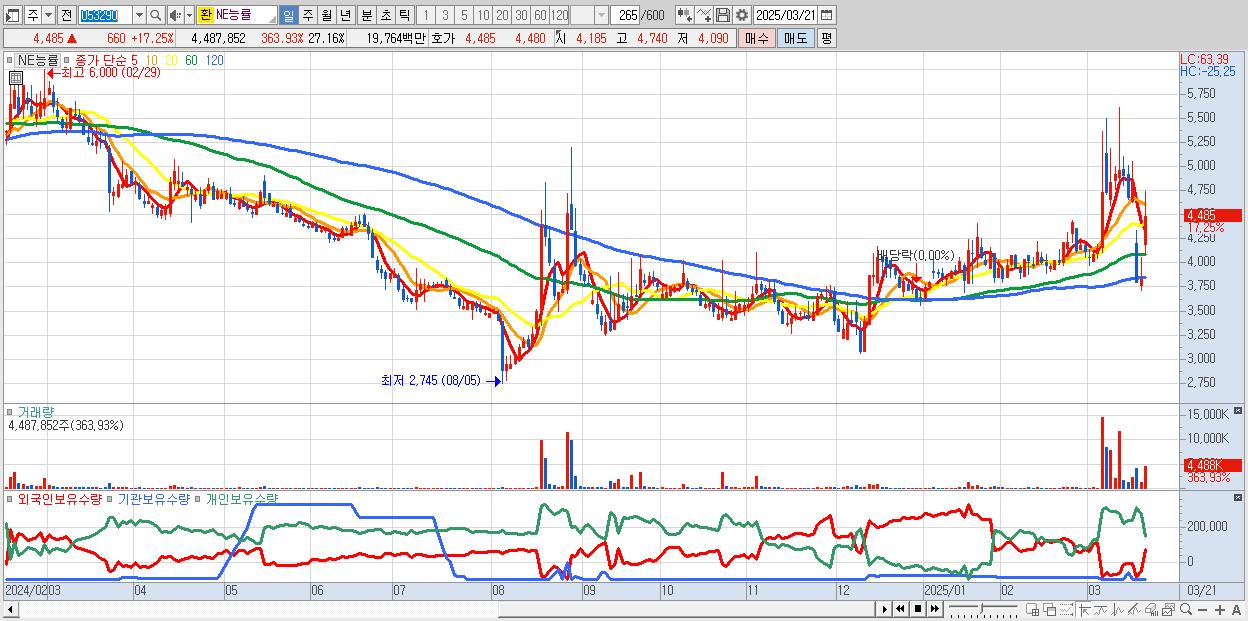Click the chart window copy icon

pos(1169,610)
